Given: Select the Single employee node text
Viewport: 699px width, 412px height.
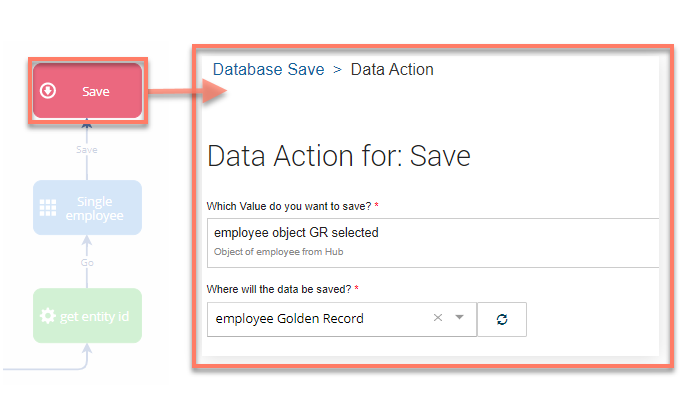Looking at the screenshot, I should pyautogui.click(x=95, y=207).
